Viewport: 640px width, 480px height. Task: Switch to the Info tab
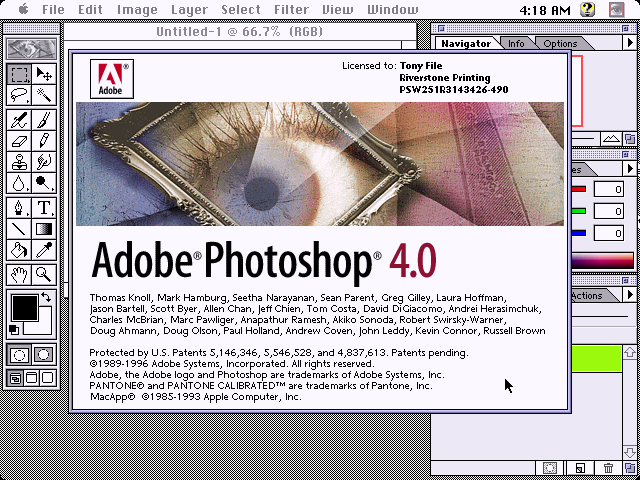[516, 43]
